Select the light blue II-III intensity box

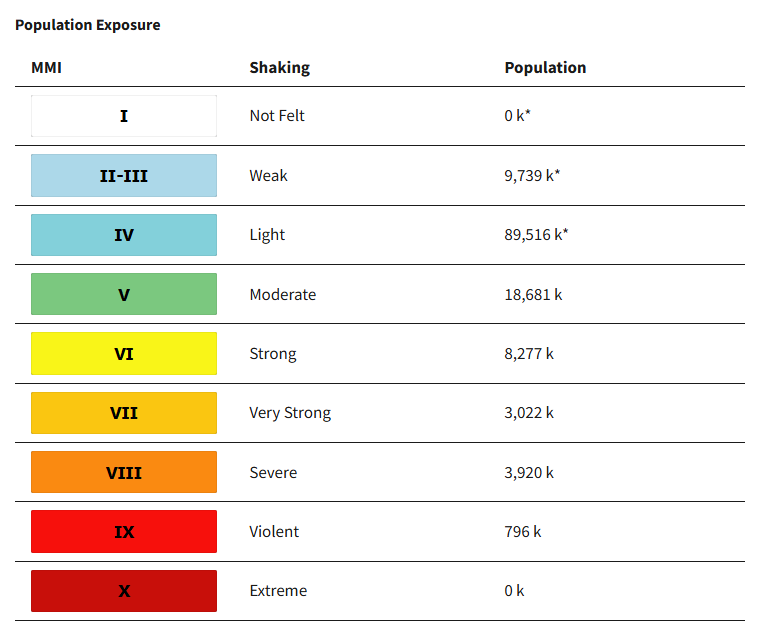124,176
